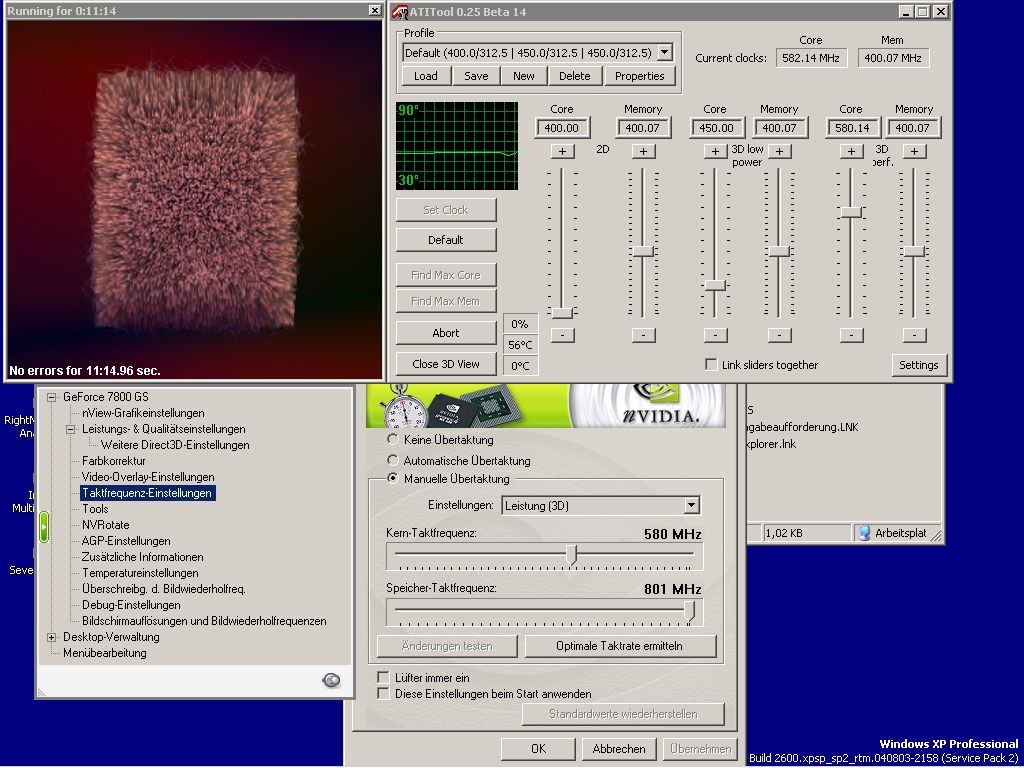This screenshot has height=768, width=1024.
Task: Collapse Leistungs- & Qualitätseinstellungen node
Action: (71, 429)
